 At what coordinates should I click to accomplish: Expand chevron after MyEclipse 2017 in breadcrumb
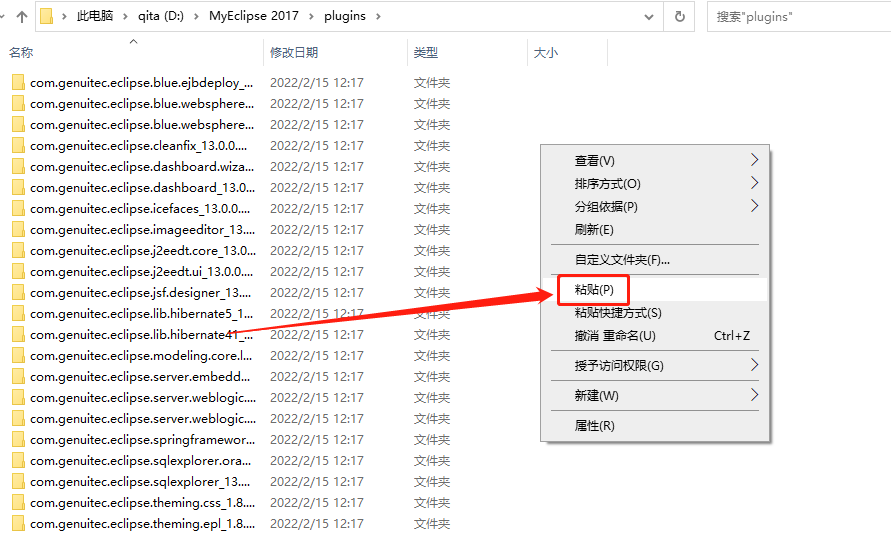(311, 16)
